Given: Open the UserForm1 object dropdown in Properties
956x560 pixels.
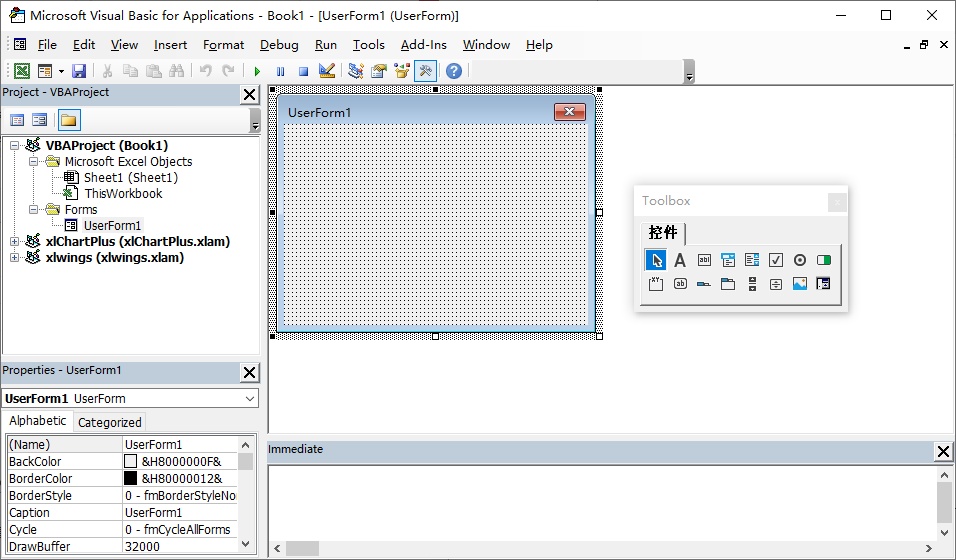Looking at the screenshot, I should click(x=250, y=398).
